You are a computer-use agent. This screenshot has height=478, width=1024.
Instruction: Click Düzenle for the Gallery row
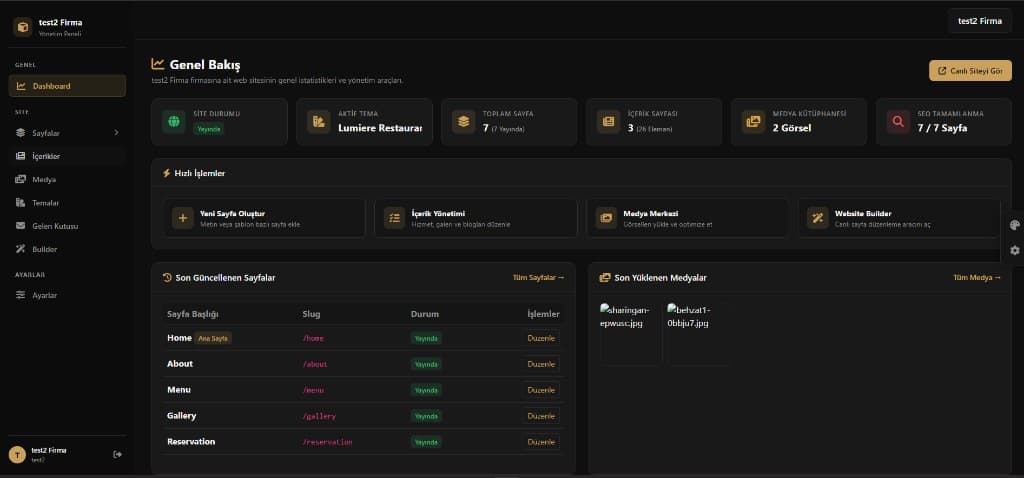541,416
